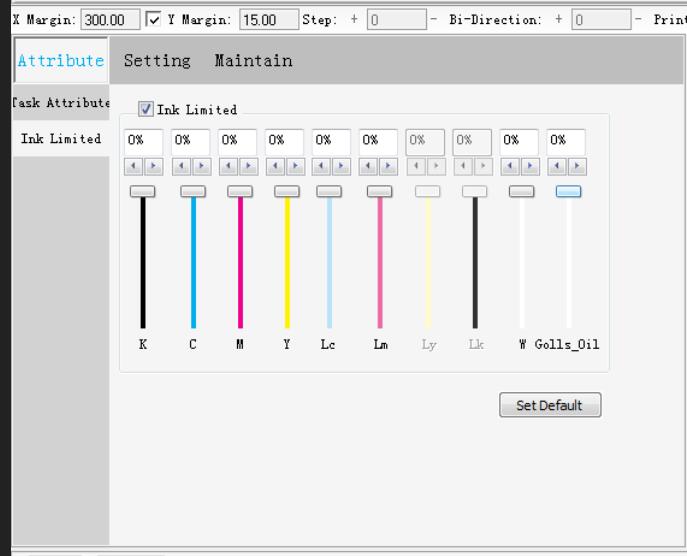Click the cyan C ink slider handle
The image size is (687, 556).
193,191
